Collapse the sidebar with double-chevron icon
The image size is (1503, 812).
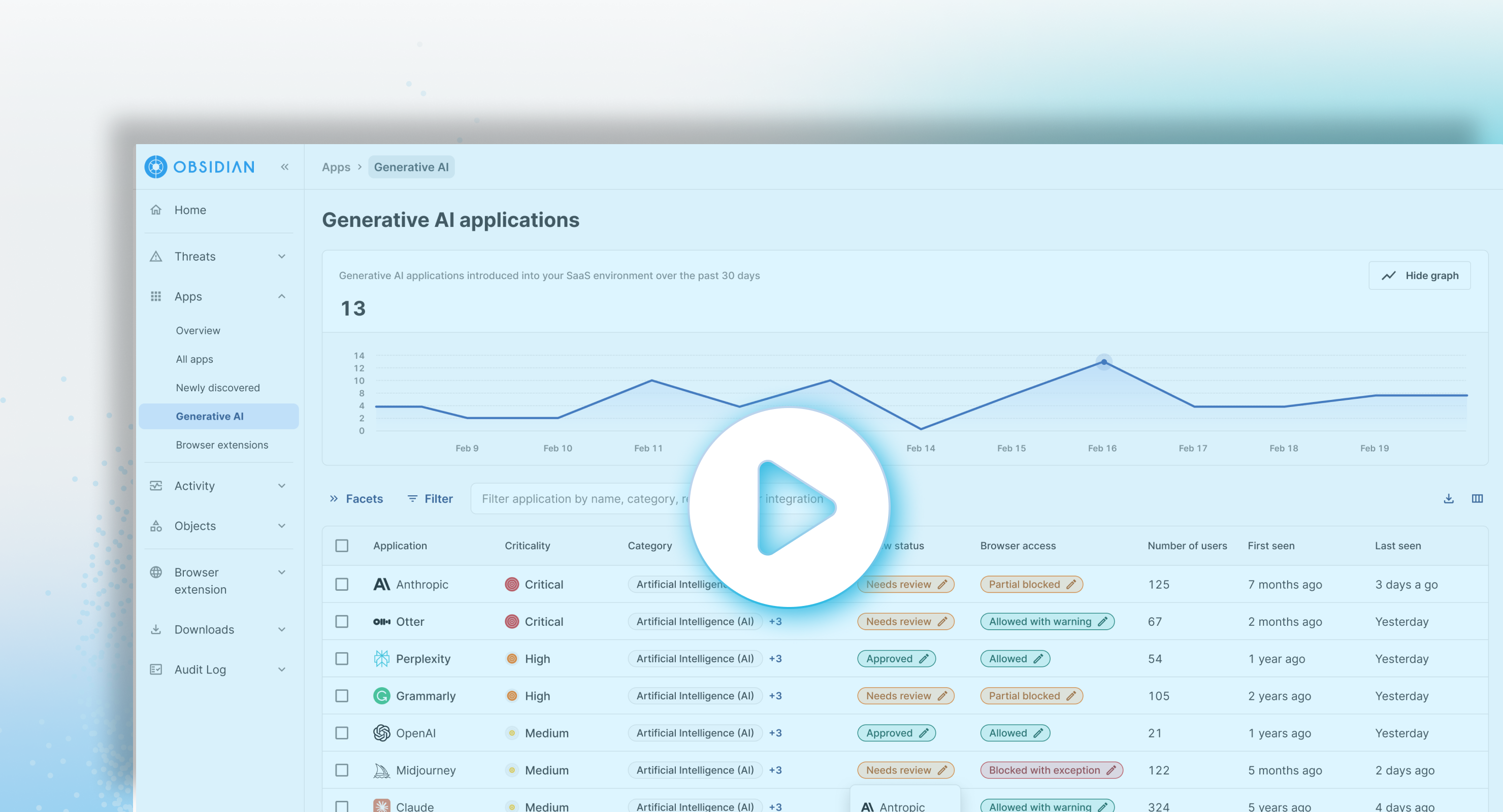(285, 167)
